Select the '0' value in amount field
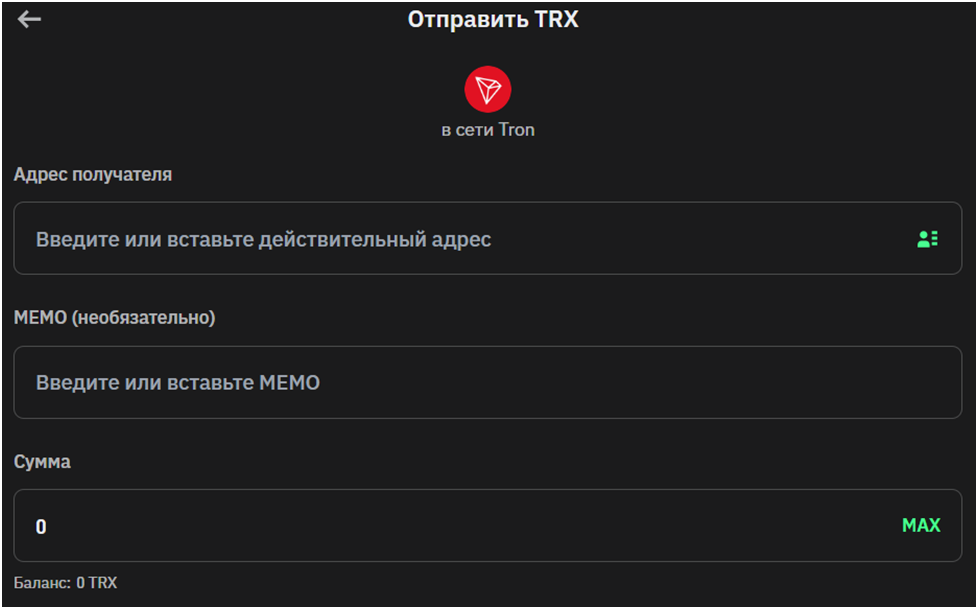978x609 pixels. pos(41,527)
